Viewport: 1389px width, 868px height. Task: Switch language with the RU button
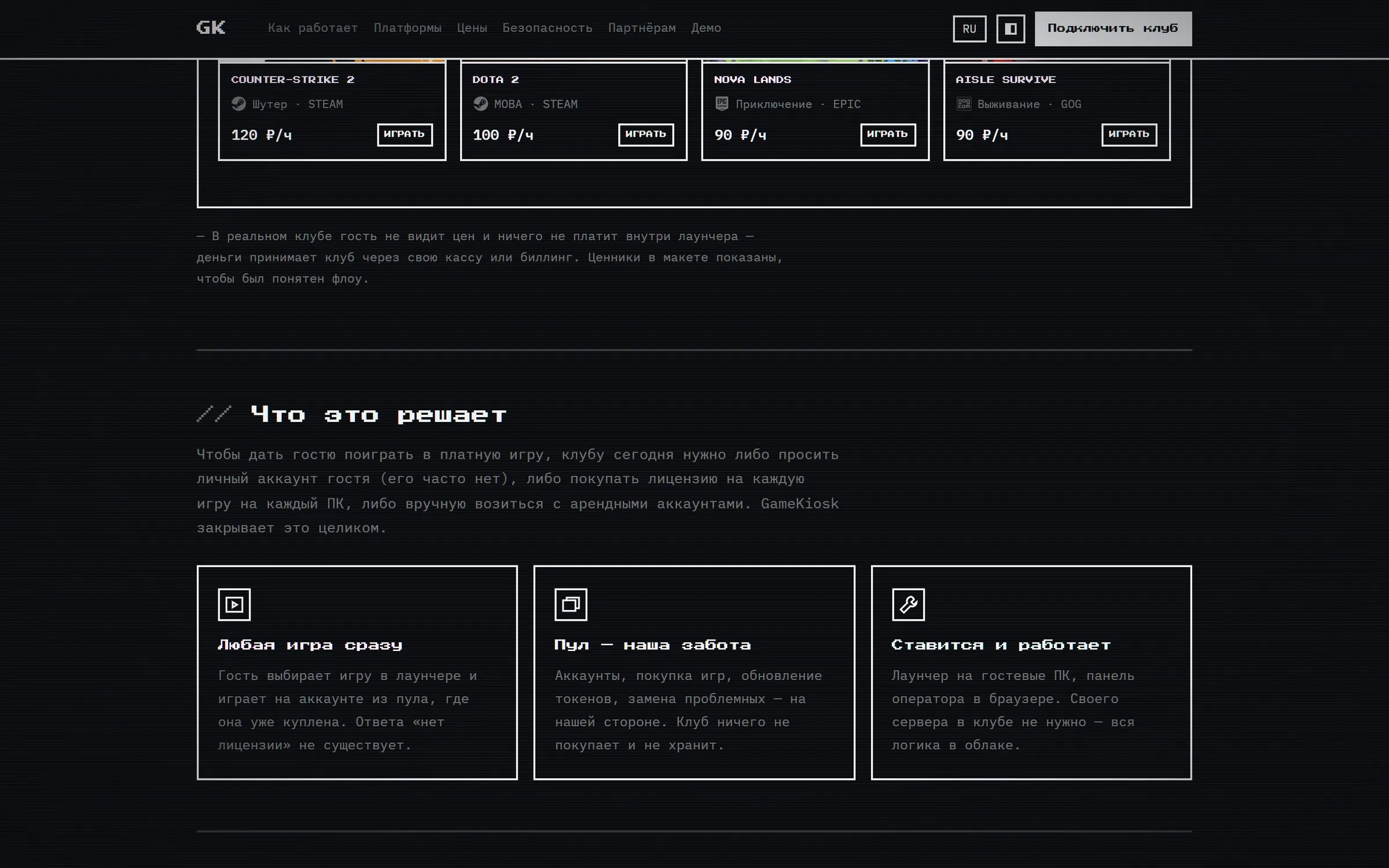969,29
